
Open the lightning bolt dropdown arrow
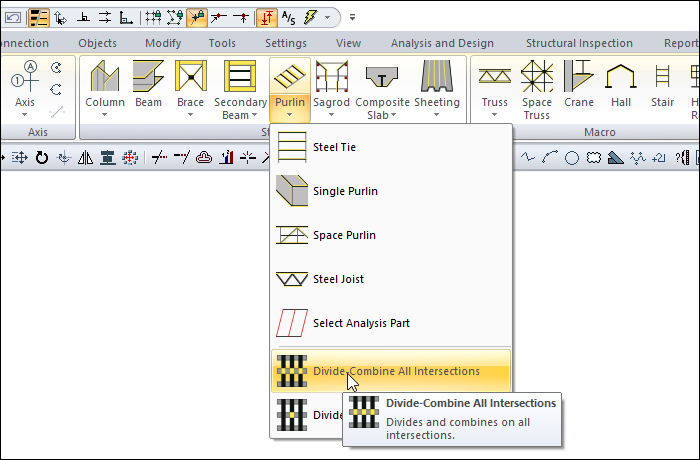(x=328, y=18)
